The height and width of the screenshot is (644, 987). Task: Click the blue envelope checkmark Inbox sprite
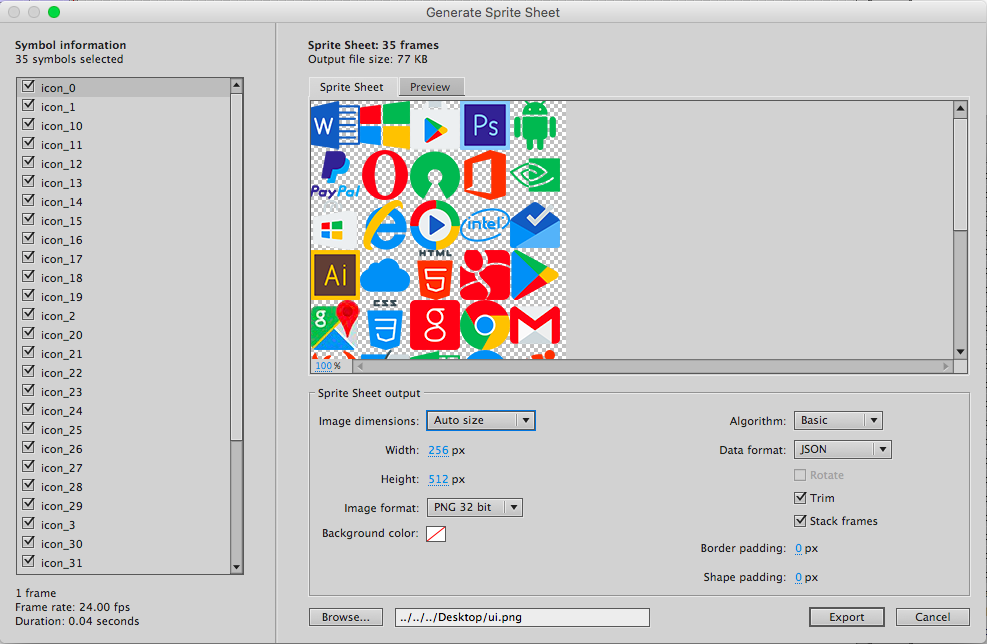[535, 225]
